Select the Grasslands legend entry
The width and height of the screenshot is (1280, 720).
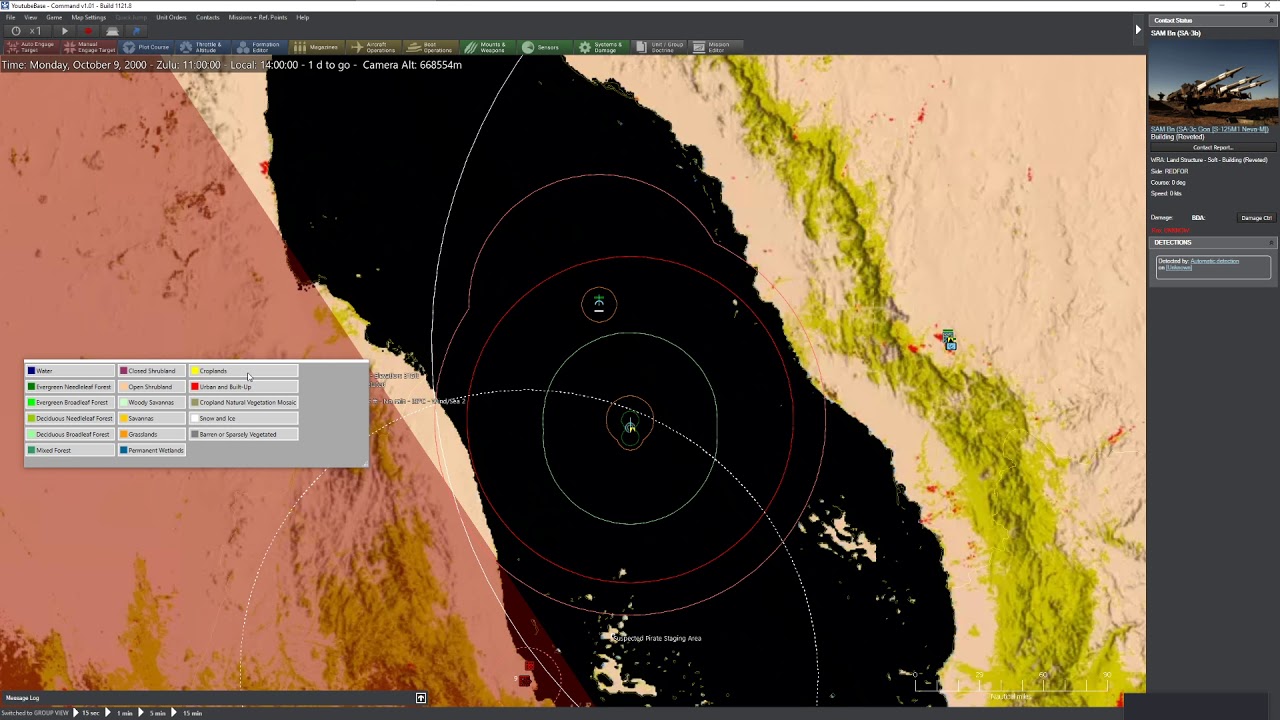click(x=152, y=435)
